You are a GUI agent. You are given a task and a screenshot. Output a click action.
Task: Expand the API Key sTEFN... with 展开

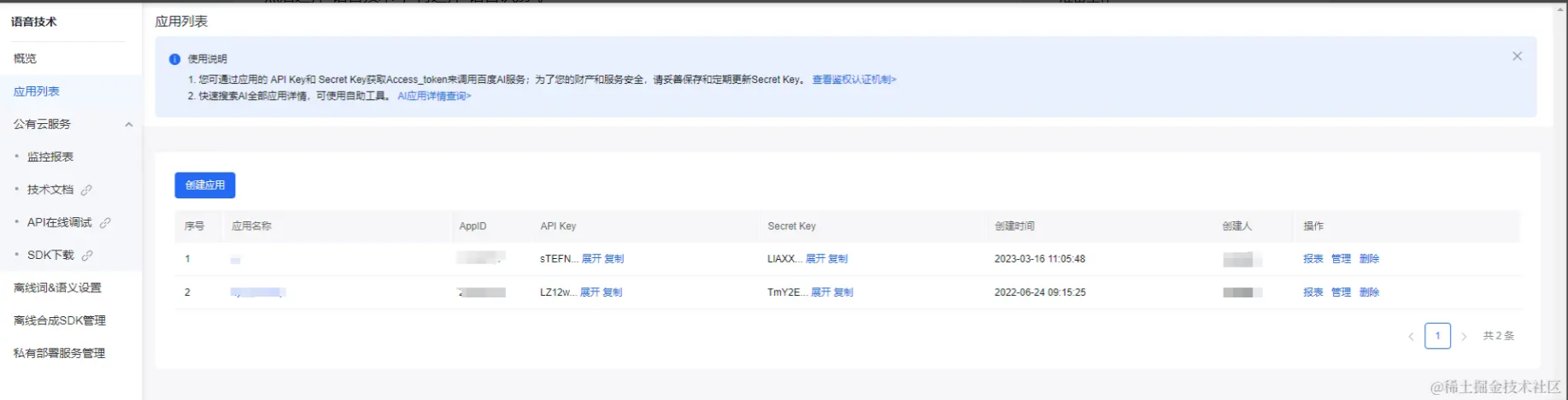[591, 259]
